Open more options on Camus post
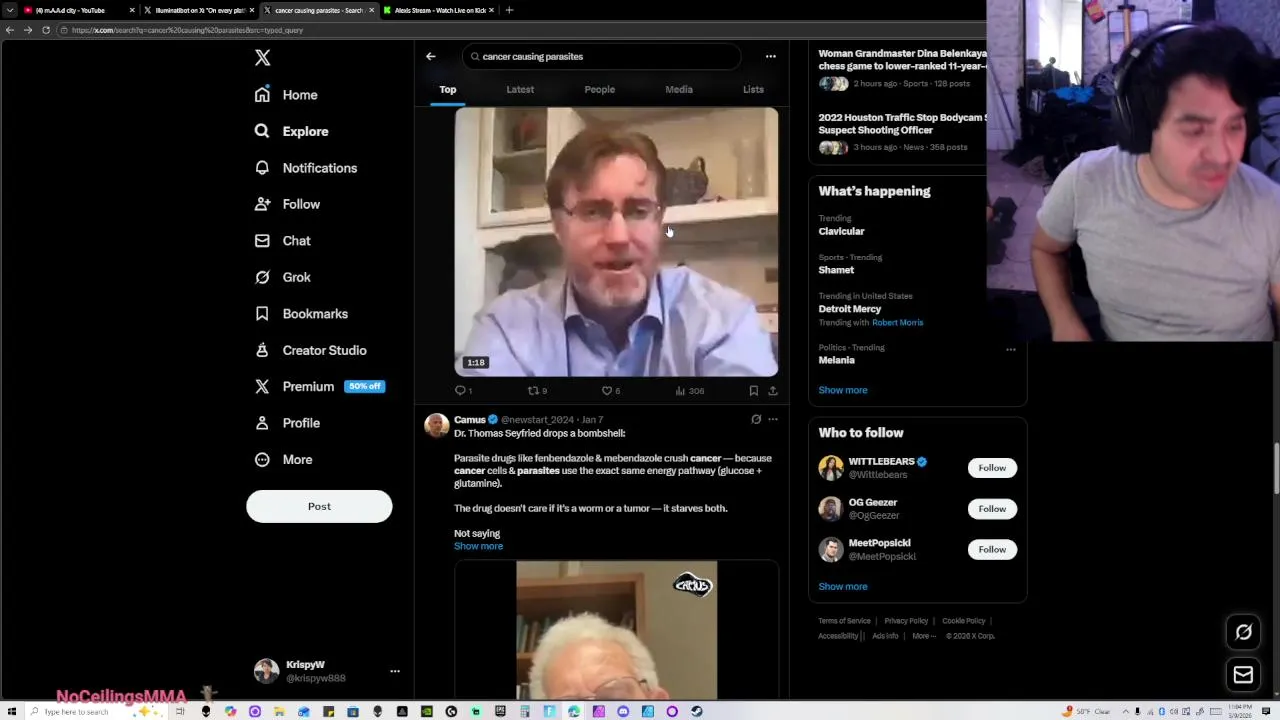The width and height of the screenshot is (1280, 720). point(772,420)
